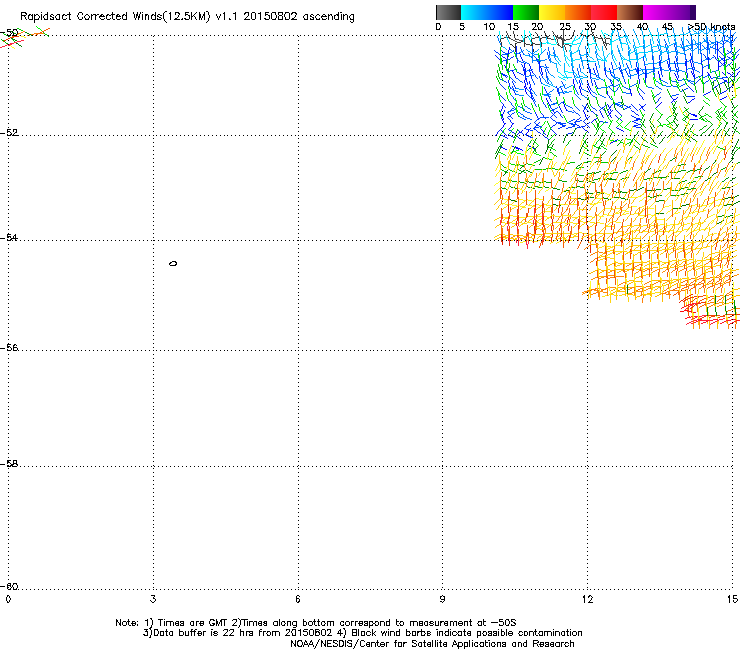Click the red wind barbs cluster at far right edge
The width and height of the screenshot is (740, 650).
pyautogui.click(x=710, y=312)
